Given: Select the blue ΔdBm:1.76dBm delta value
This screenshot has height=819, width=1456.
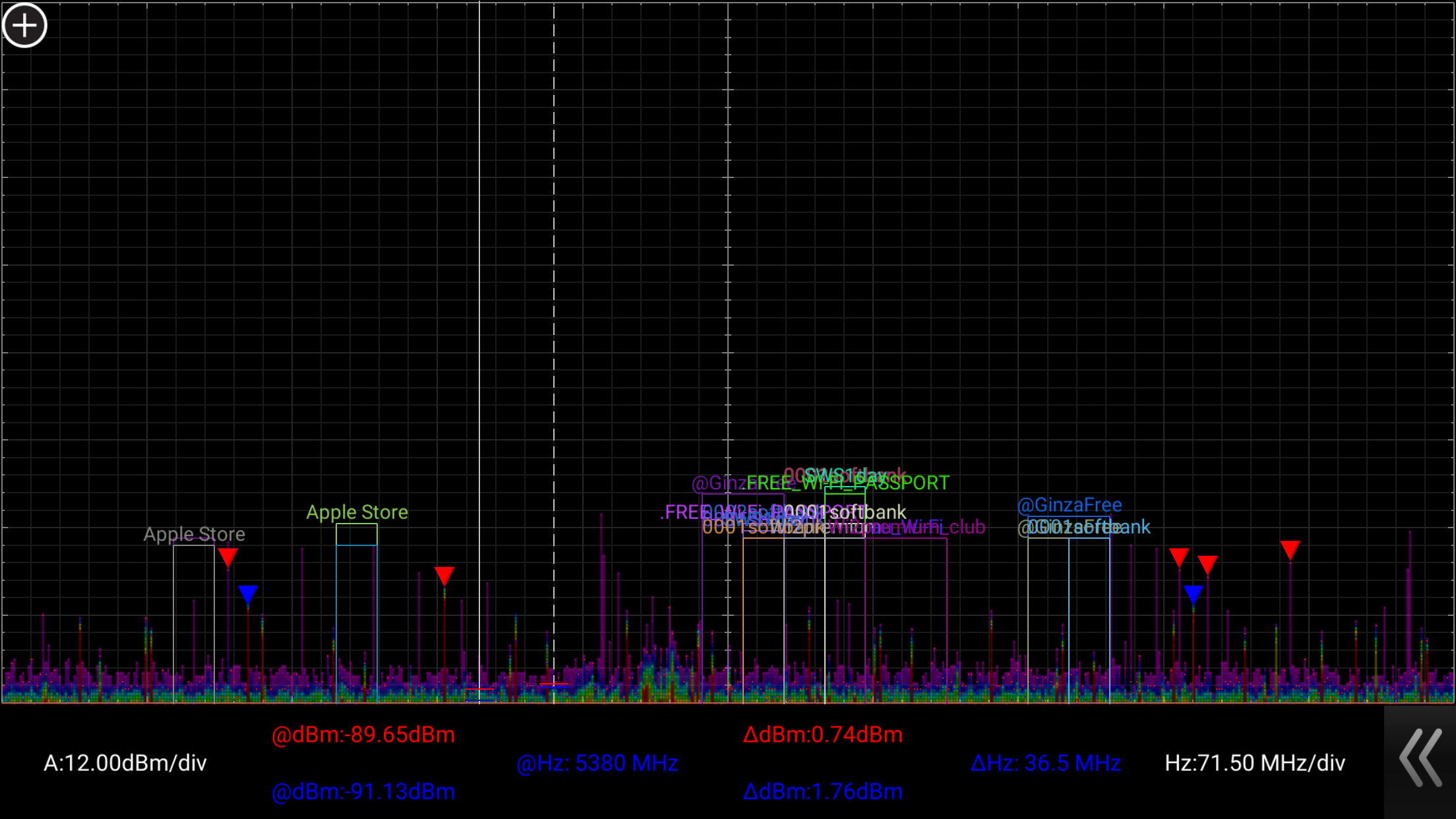Looking at the screenshot, I should [823, 791].
